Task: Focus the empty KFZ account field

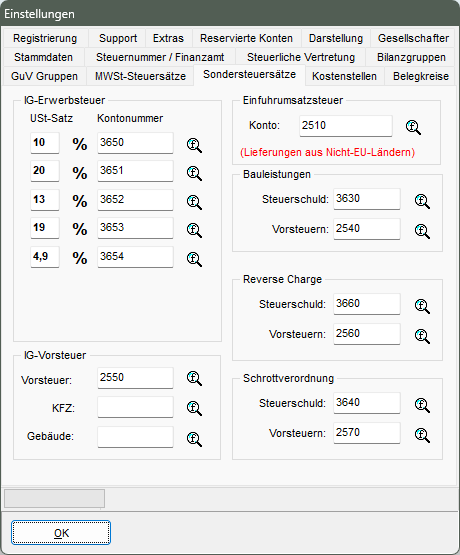Action: point(136,407)
